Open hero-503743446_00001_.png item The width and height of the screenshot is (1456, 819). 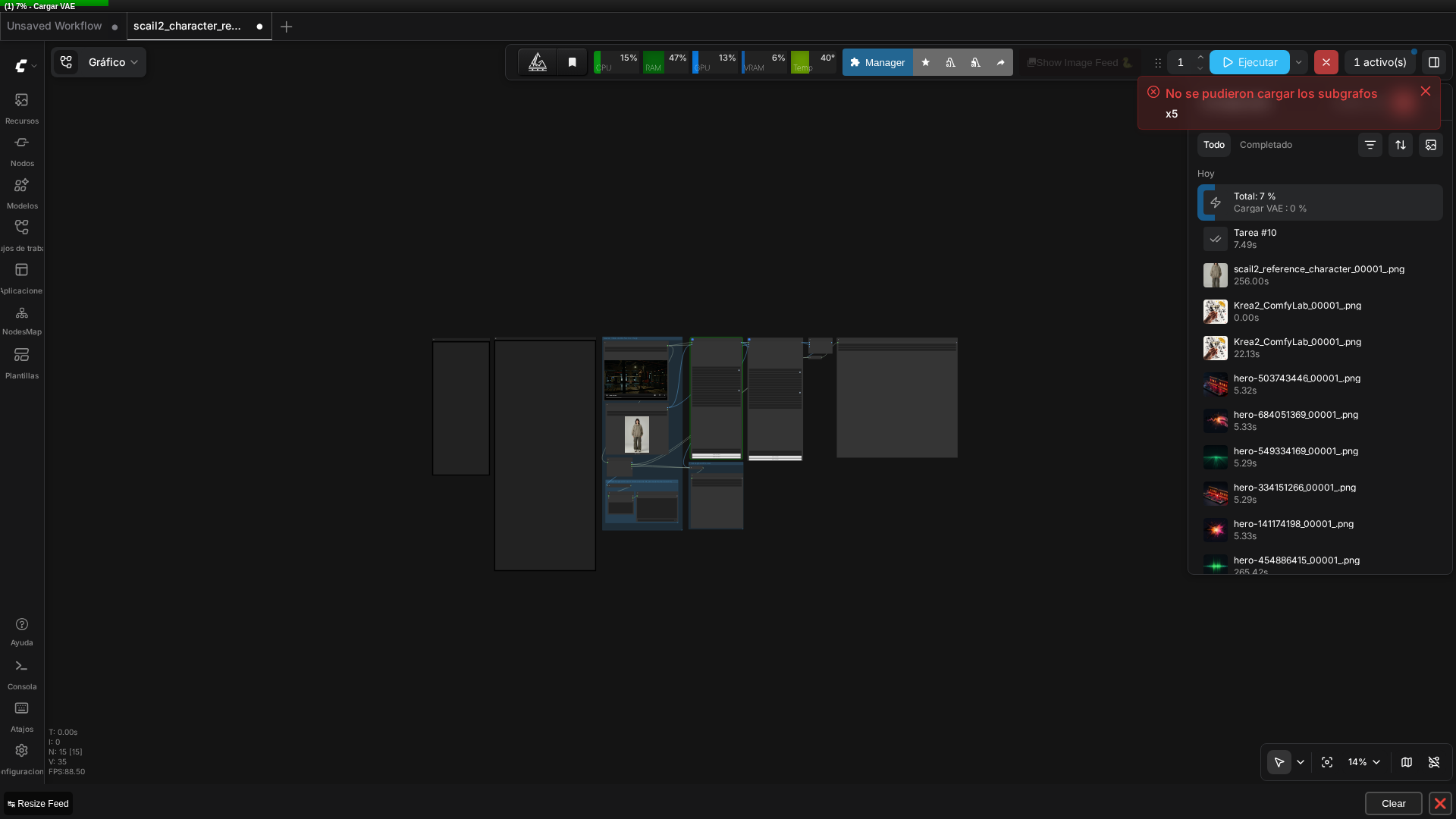pos(1319,384)
